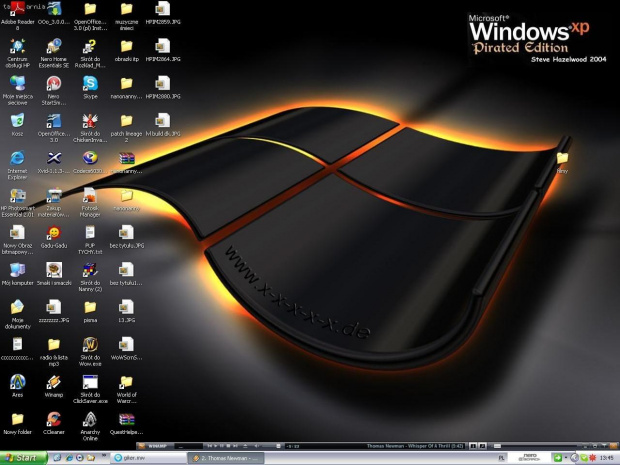Screen dimensions: 620x465
Task: Select the filmy folder icon
Action: click(x=562, y=162)
